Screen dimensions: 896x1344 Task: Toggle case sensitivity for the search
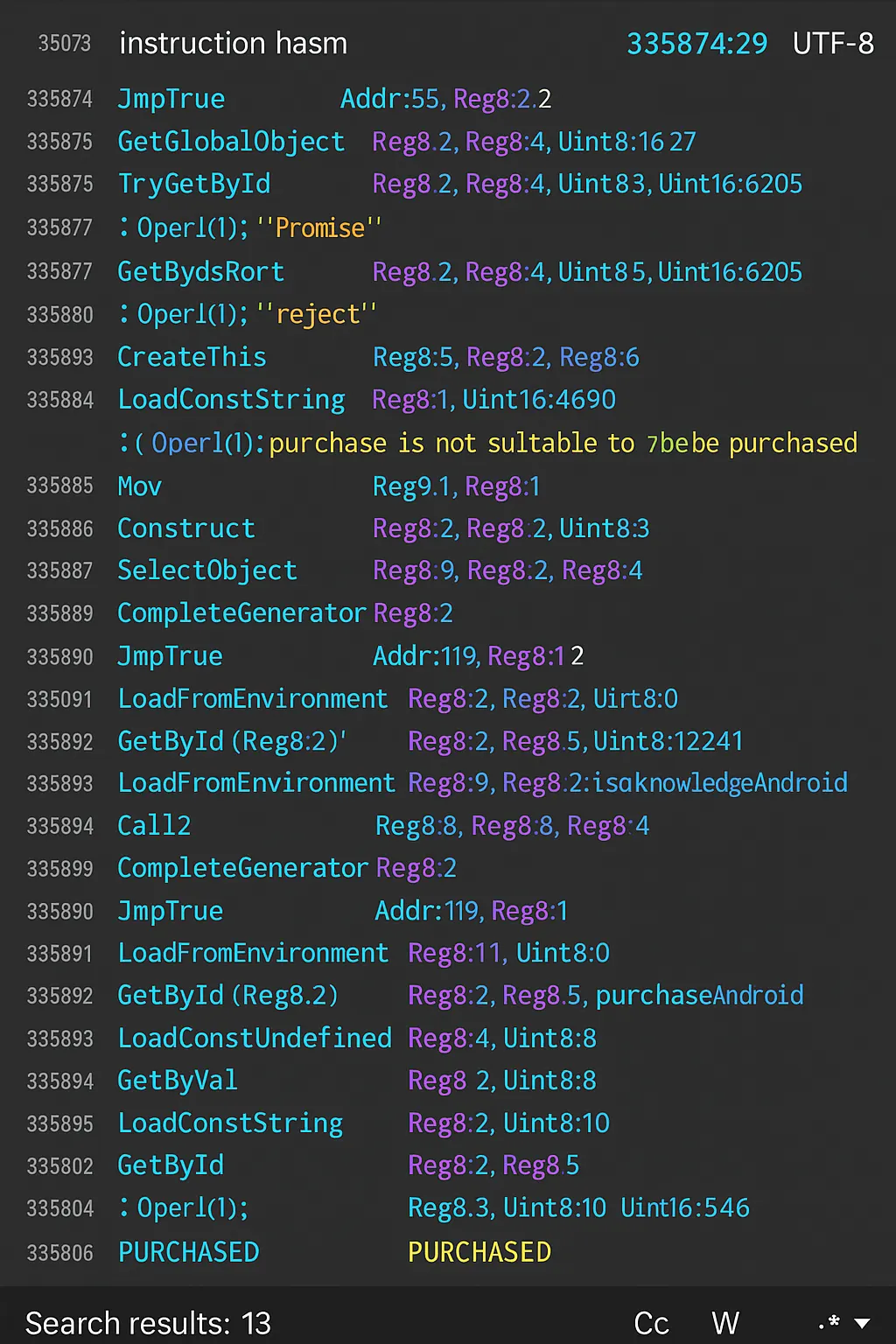pos(651,1323)
